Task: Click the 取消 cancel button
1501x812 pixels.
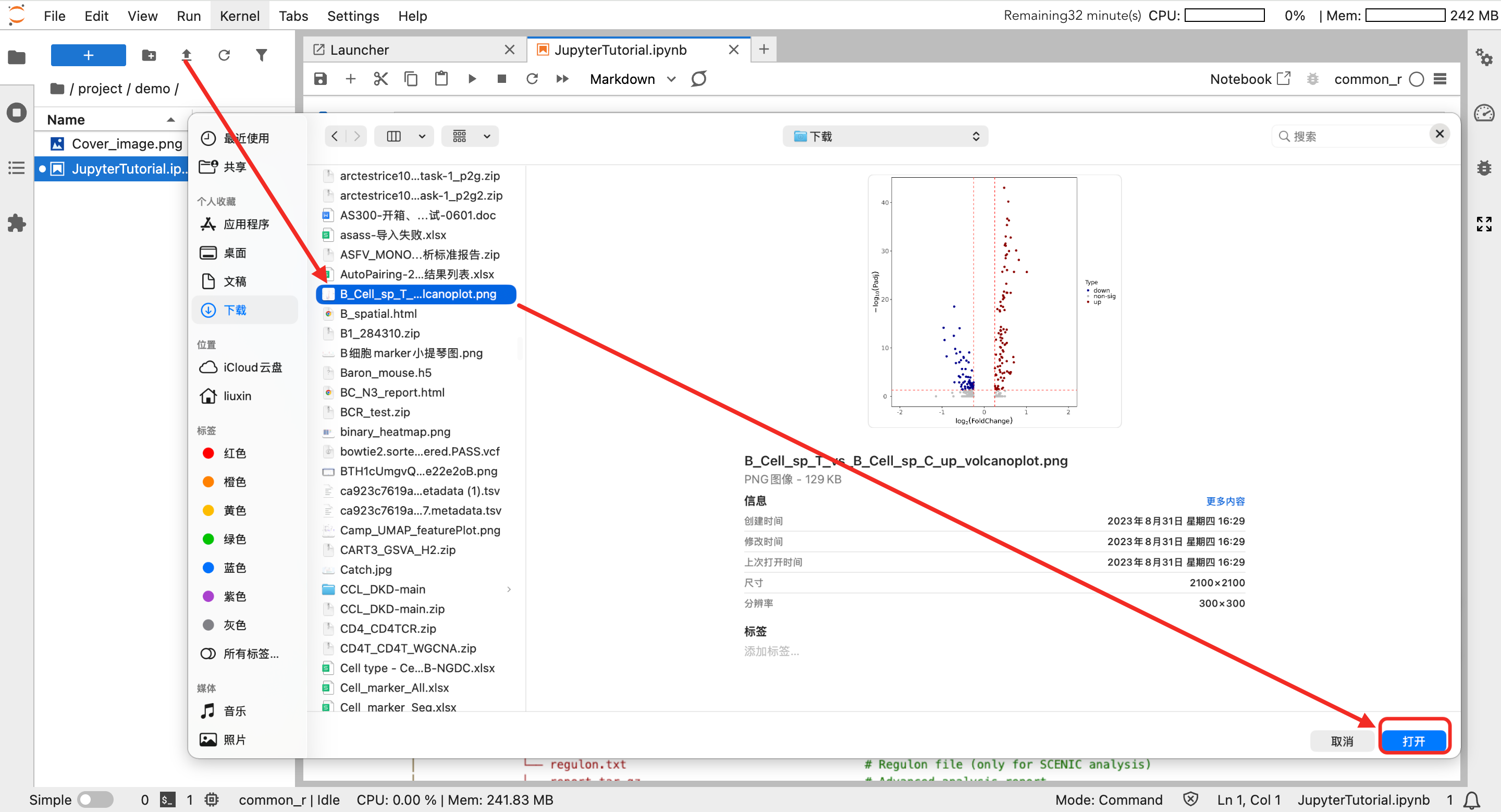Action: pos(1342,741)
